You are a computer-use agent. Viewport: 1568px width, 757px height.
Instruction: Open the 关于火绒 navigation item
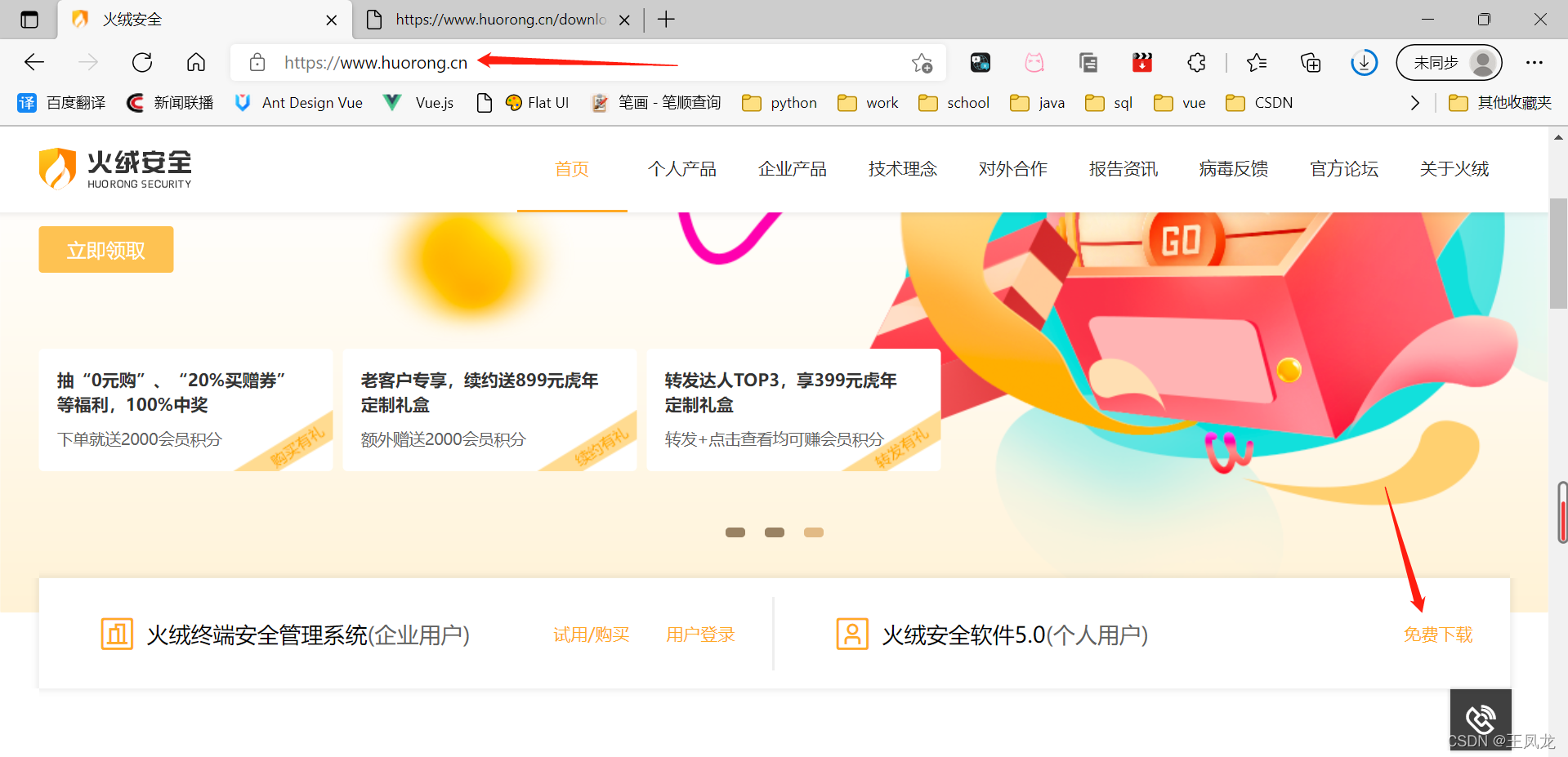(x=1454, y=169)
